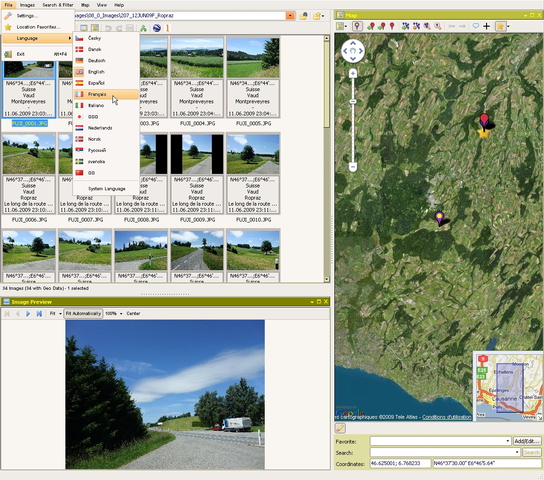This screenshot has width=544, height=480.
Task: Click pencil edit icon below map
Action: pyautogui.click(x=340, y=428)
